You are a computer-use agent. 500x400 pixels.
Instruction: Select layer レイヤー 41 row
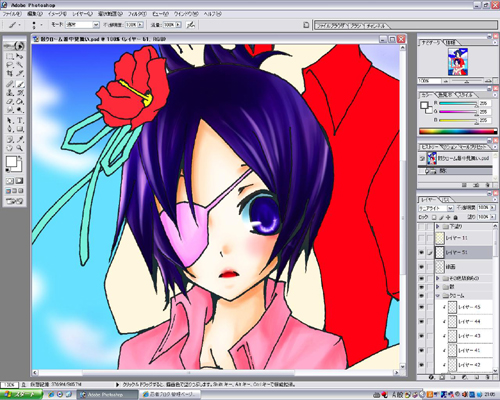pyautogui.click(x=463, y=350)
